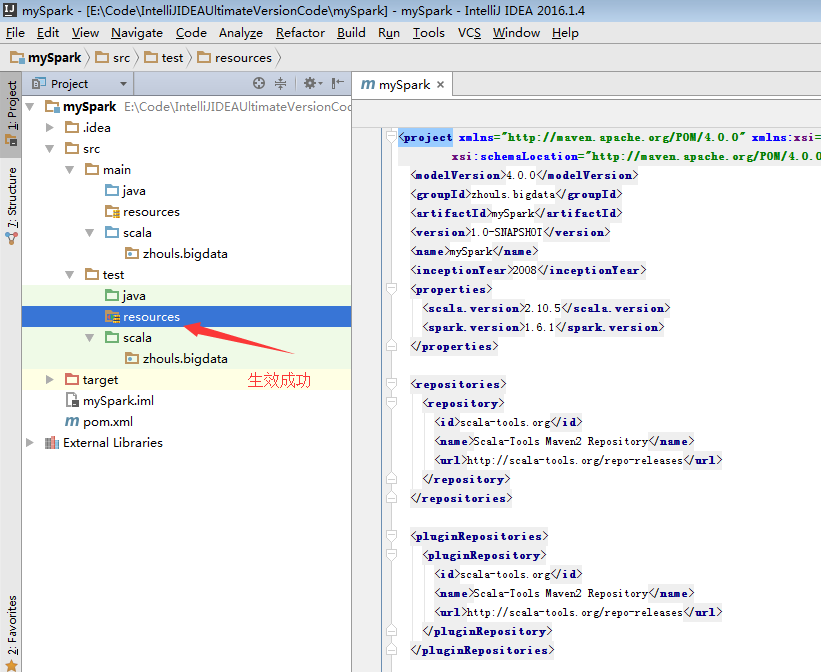Select highlighted resources folder under test
The height and width of the screenshot is (672, 821).
coord(186,317)
